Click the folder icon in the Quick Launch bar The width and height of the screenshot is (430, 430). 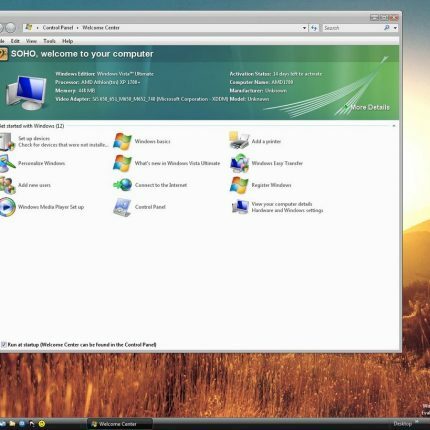tap(12, 424)
